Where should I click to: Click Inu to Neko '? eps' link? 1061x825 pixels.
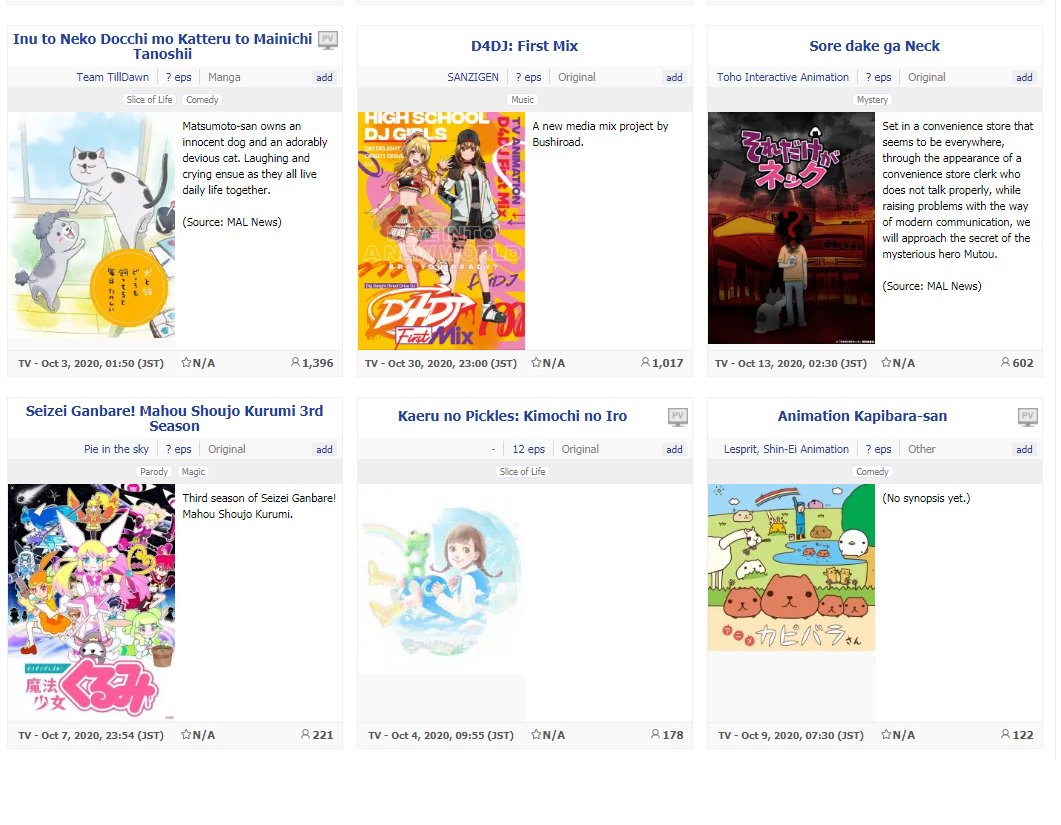[178, 77]
